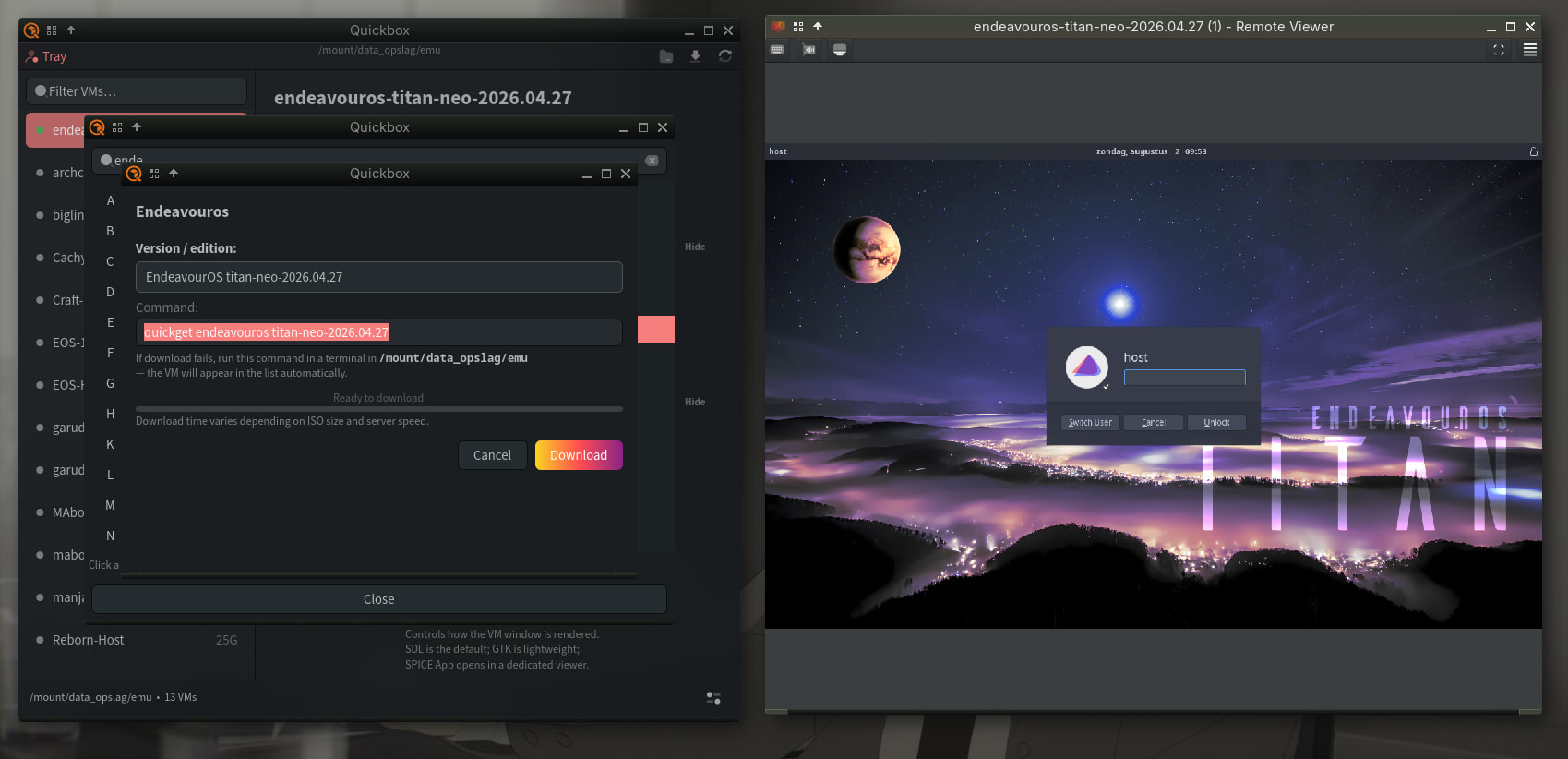Click the '25G' size next to Reborn-Host

226,640
